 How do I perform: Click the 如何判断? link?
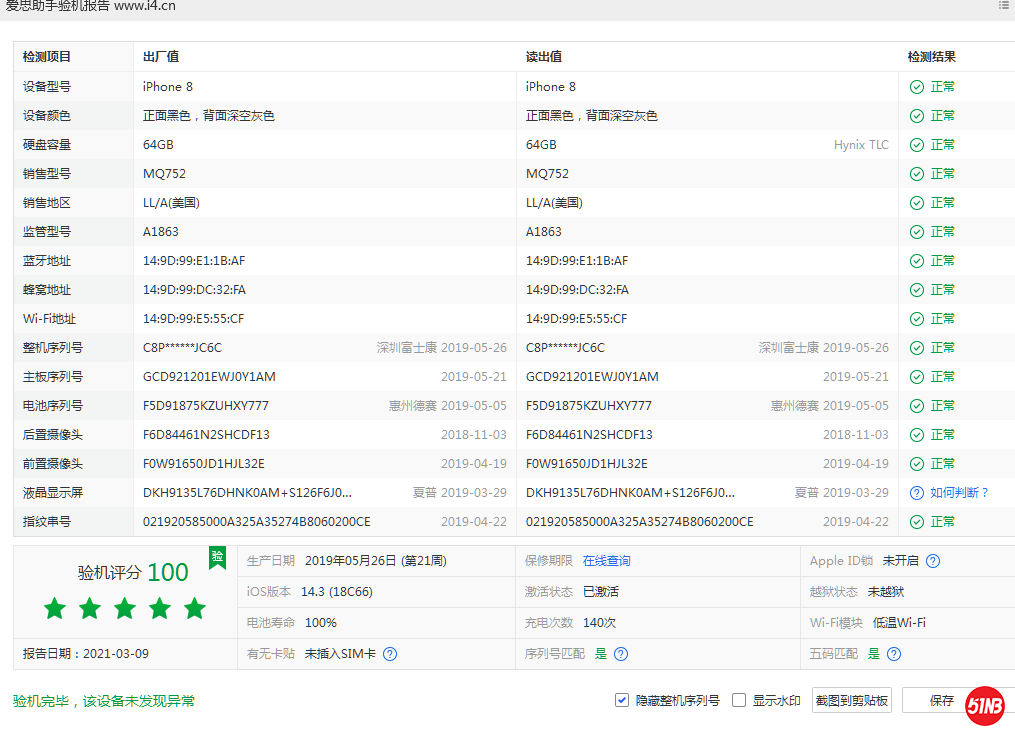click(x=958, y=493)
